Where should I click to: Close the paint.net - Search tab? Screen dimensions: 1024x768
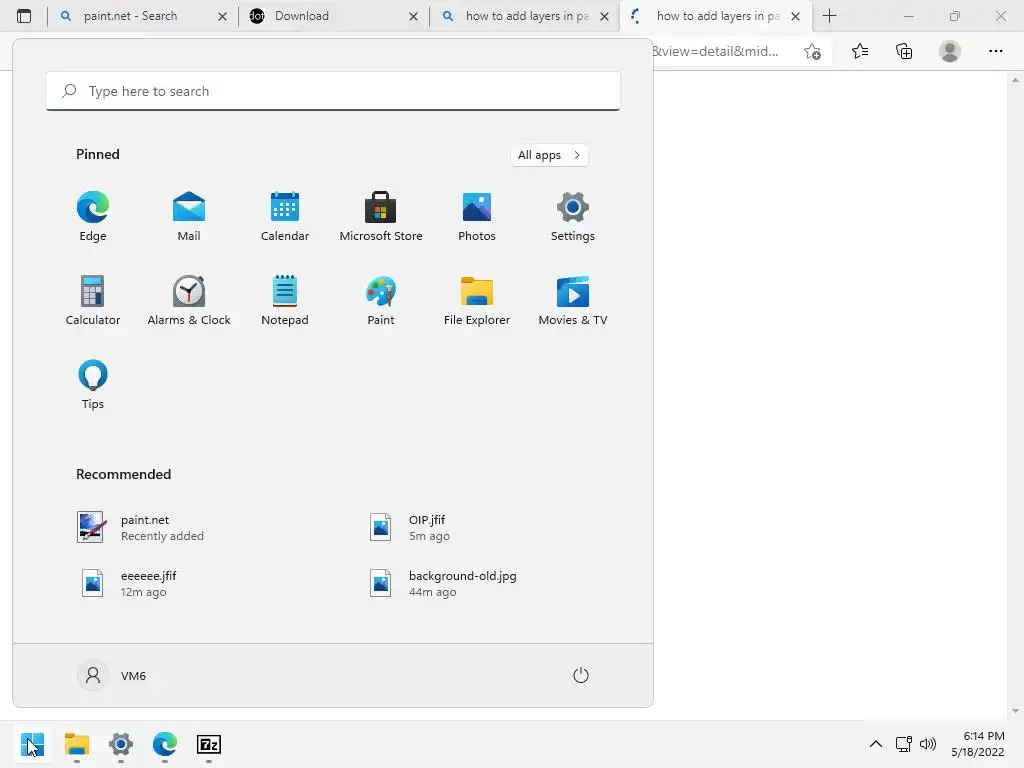pyautogui.click(x=222, y=16)
